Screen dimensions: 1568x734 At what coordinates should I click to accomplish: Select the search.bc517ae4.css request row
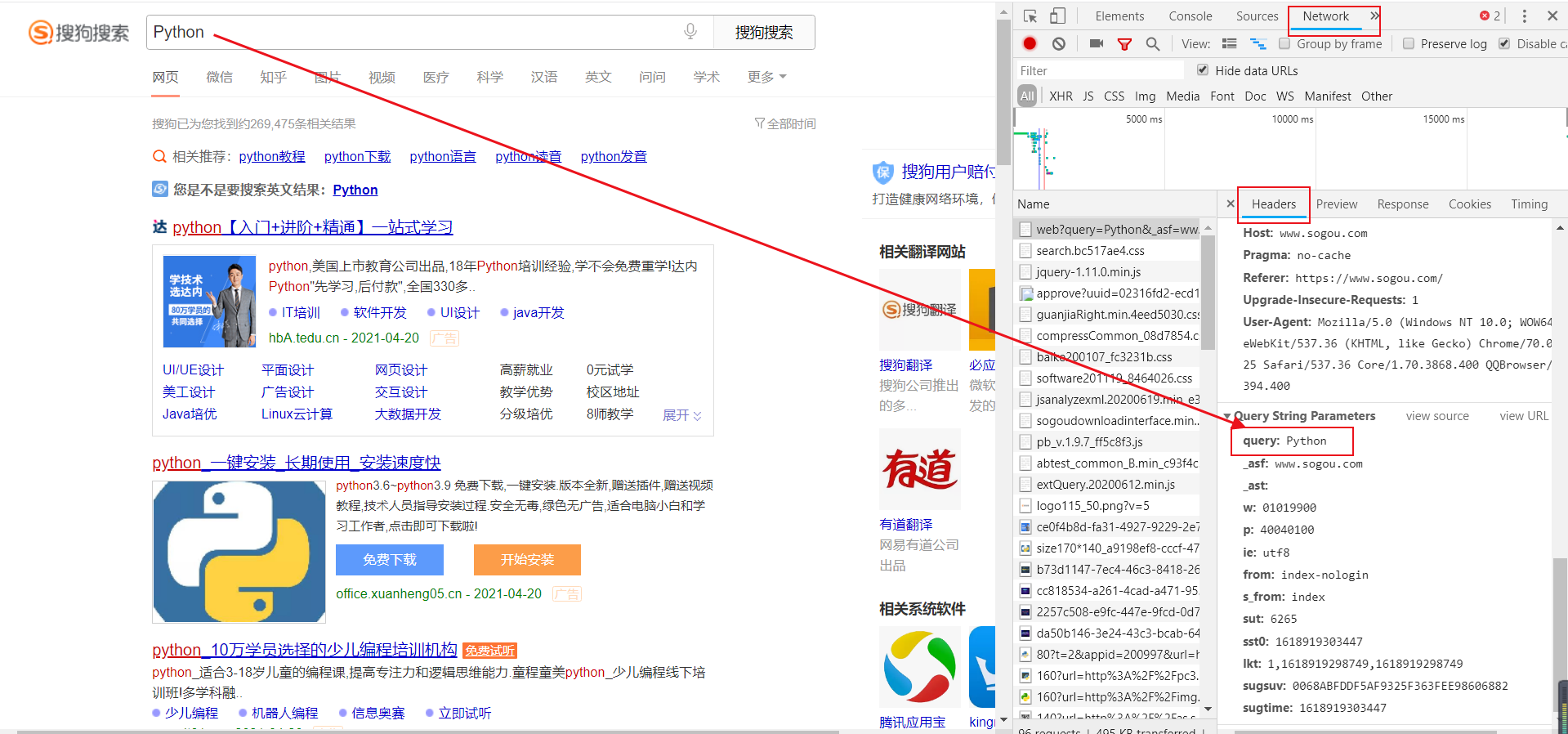(x=1108, y=251)
